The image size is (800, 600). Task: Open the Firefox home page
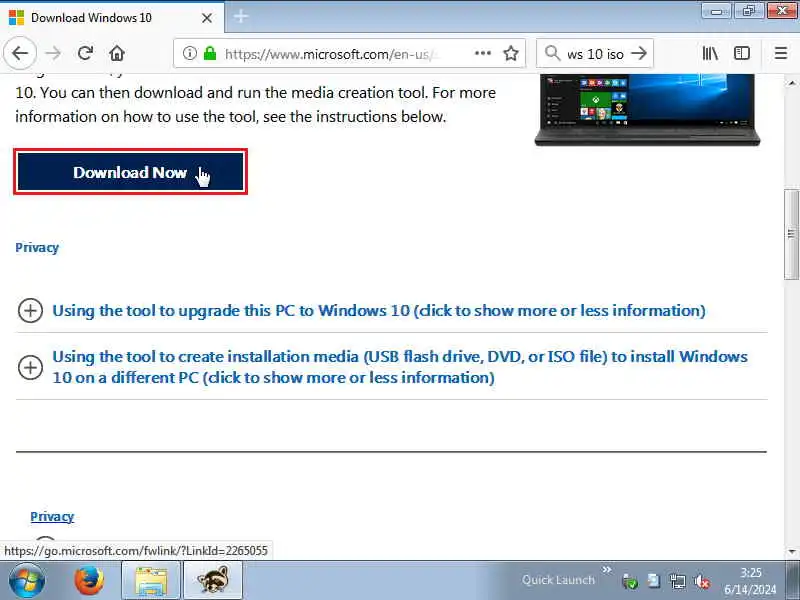click(117, 53)
